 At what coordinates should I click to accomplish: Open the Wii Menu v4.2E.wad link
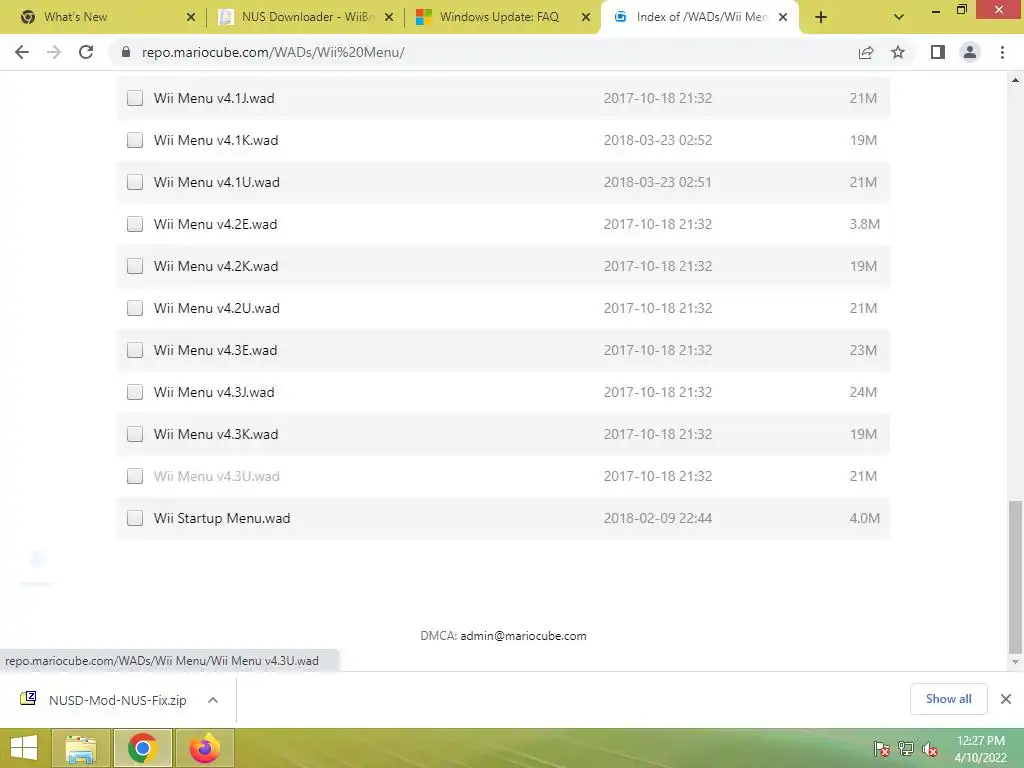pyautogui.click(x=216, y=224)
